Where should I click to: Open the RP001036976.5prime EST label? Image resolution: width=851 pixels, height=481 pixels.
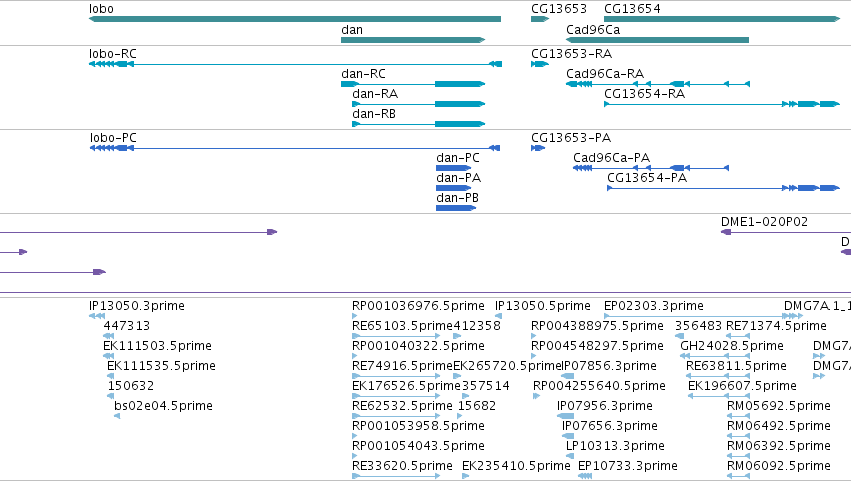[x=418, y=306]
